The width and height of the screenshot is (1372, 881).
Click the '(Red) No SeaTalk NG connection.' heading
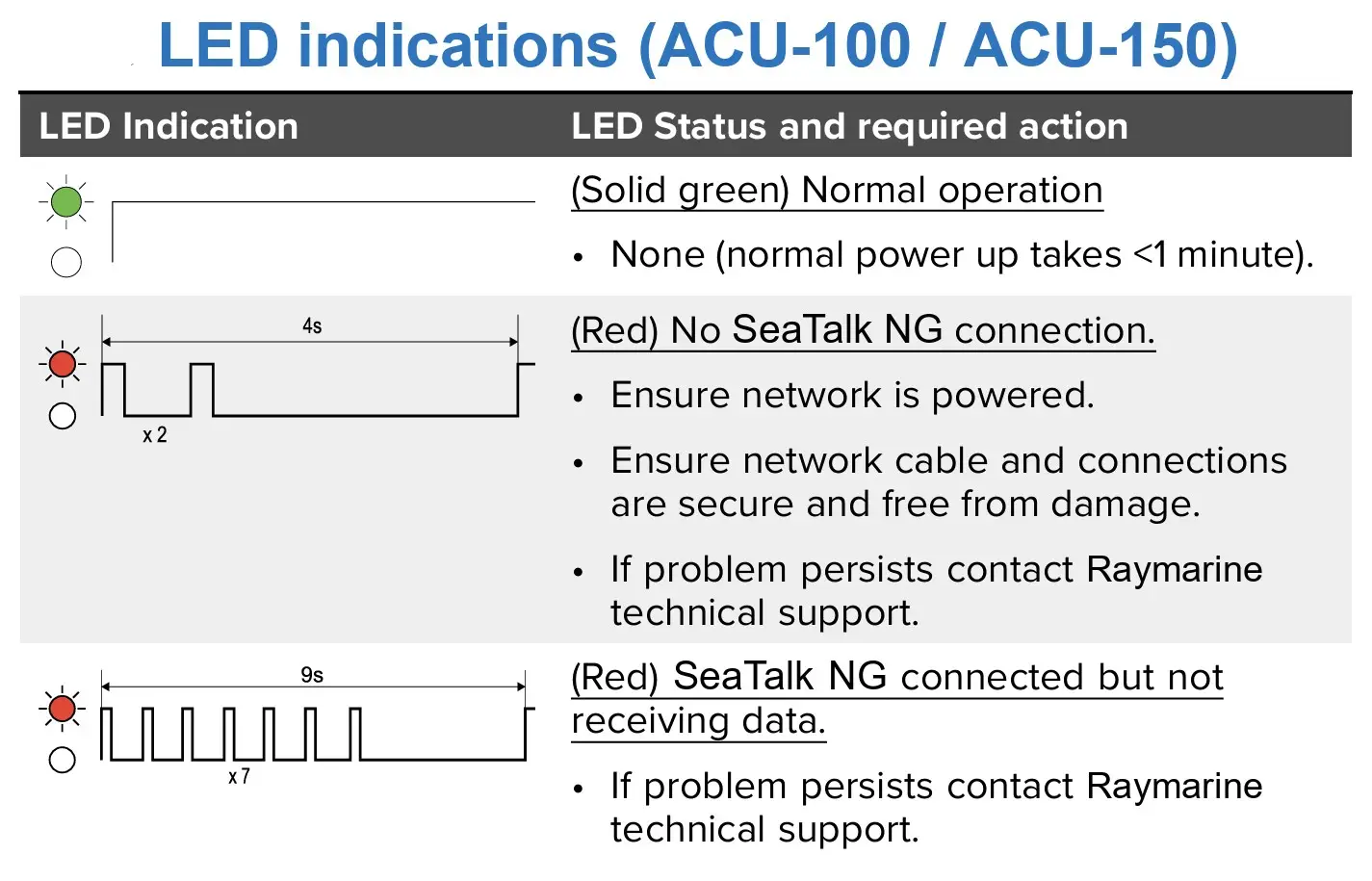(863, 330)
